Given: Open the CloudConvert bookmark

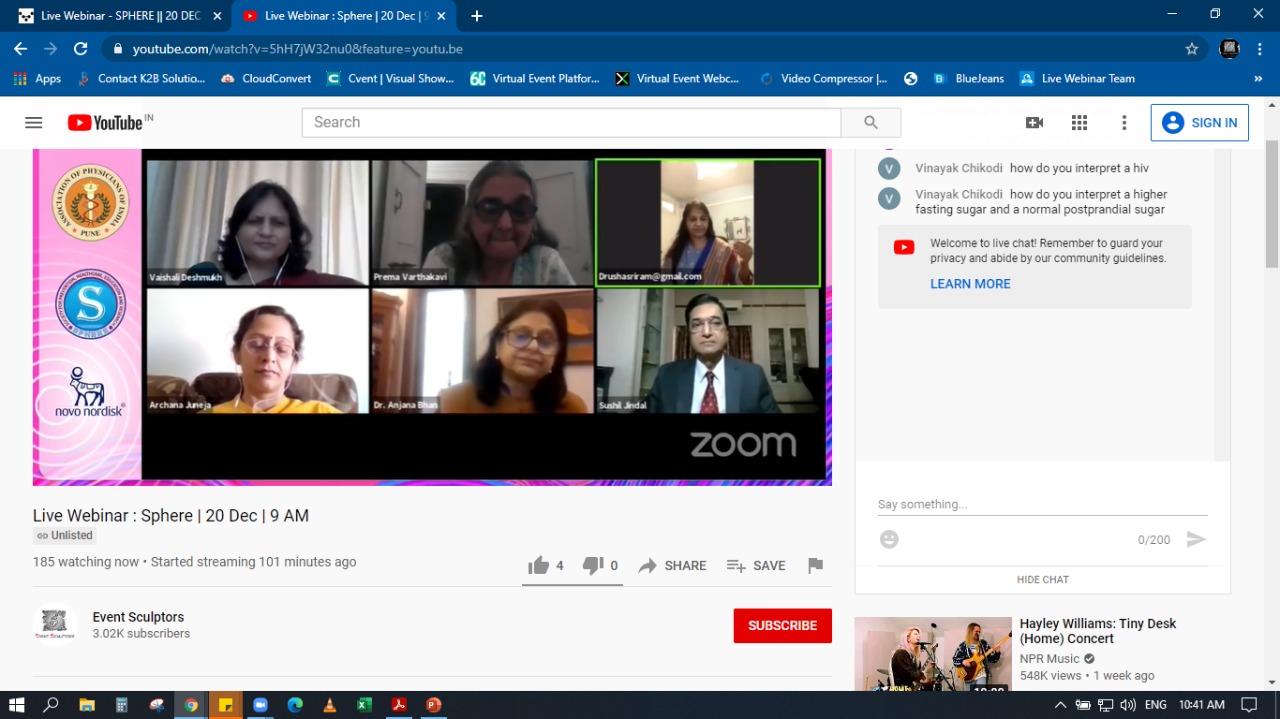Looking at the screenshot, I should [x=266, y=78].
